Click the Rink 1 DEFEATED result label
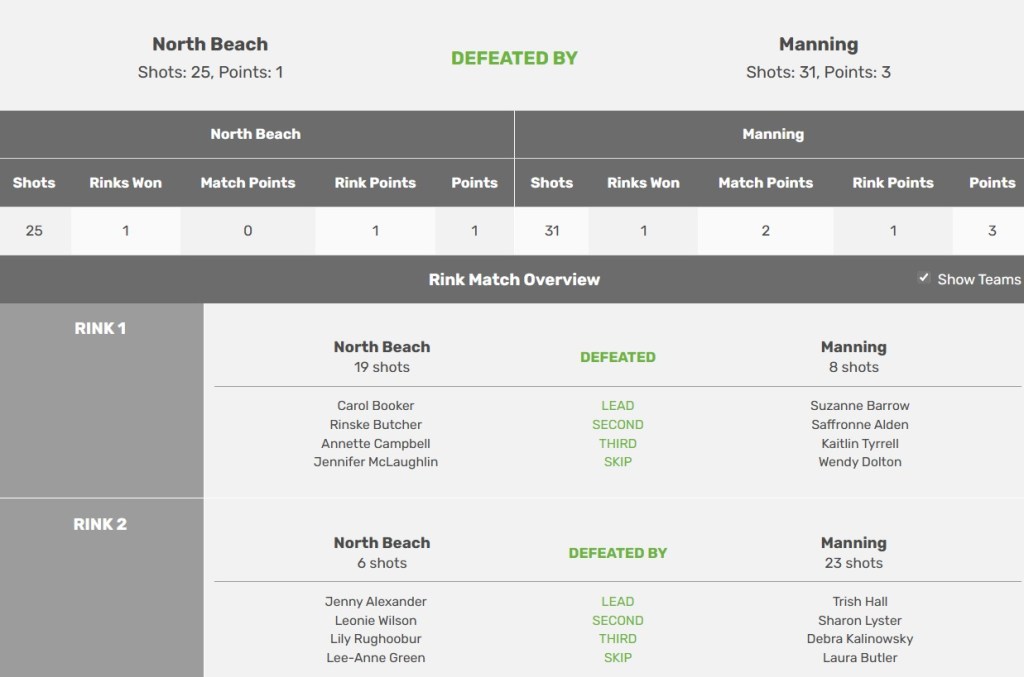Viewport: 1024px width, 677px height. [x=618, y=357]
